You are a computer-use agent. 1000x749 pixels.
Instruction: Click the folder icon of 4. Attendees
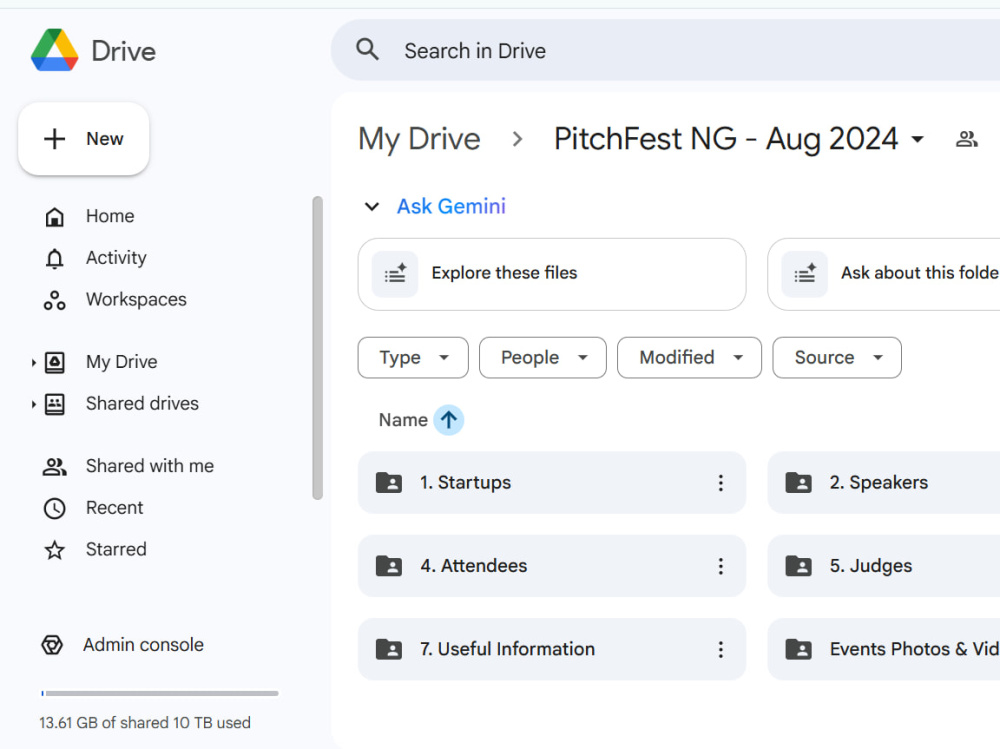(x=389, y=566)
